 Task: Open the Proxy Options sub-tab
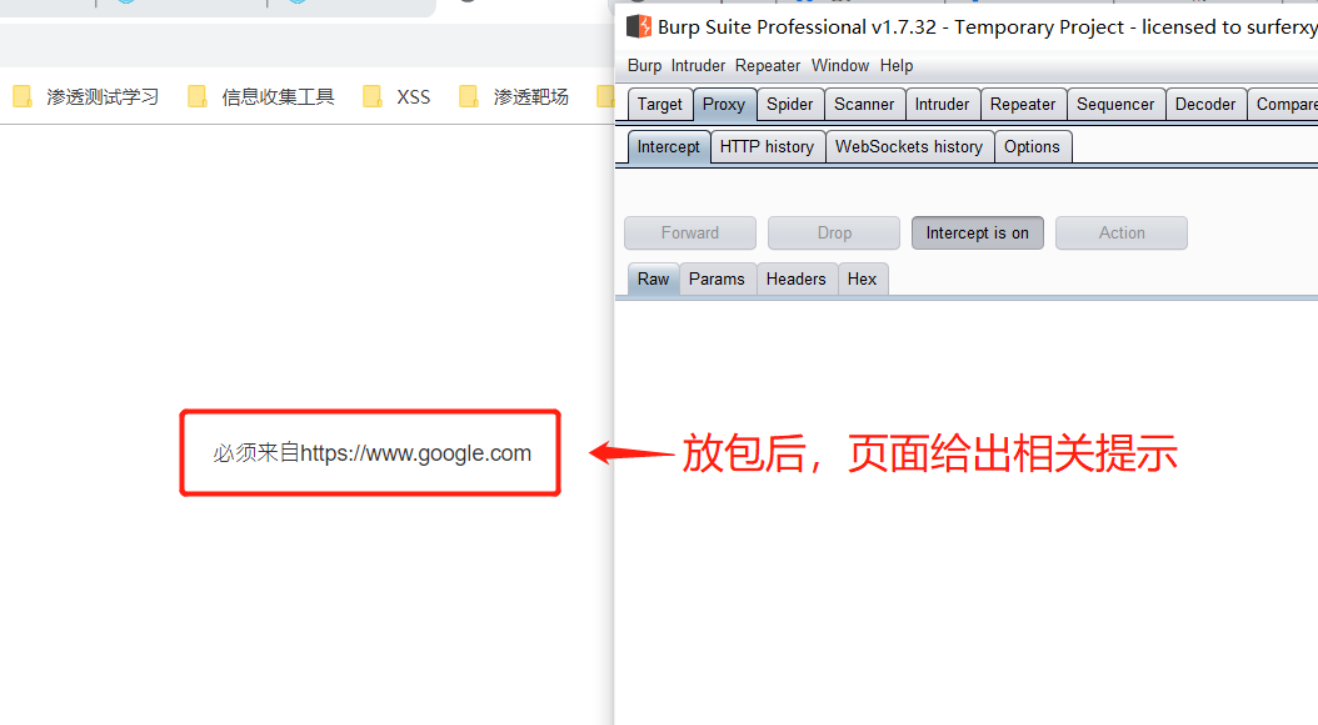pyautogui.click(x=1032, y=147)
